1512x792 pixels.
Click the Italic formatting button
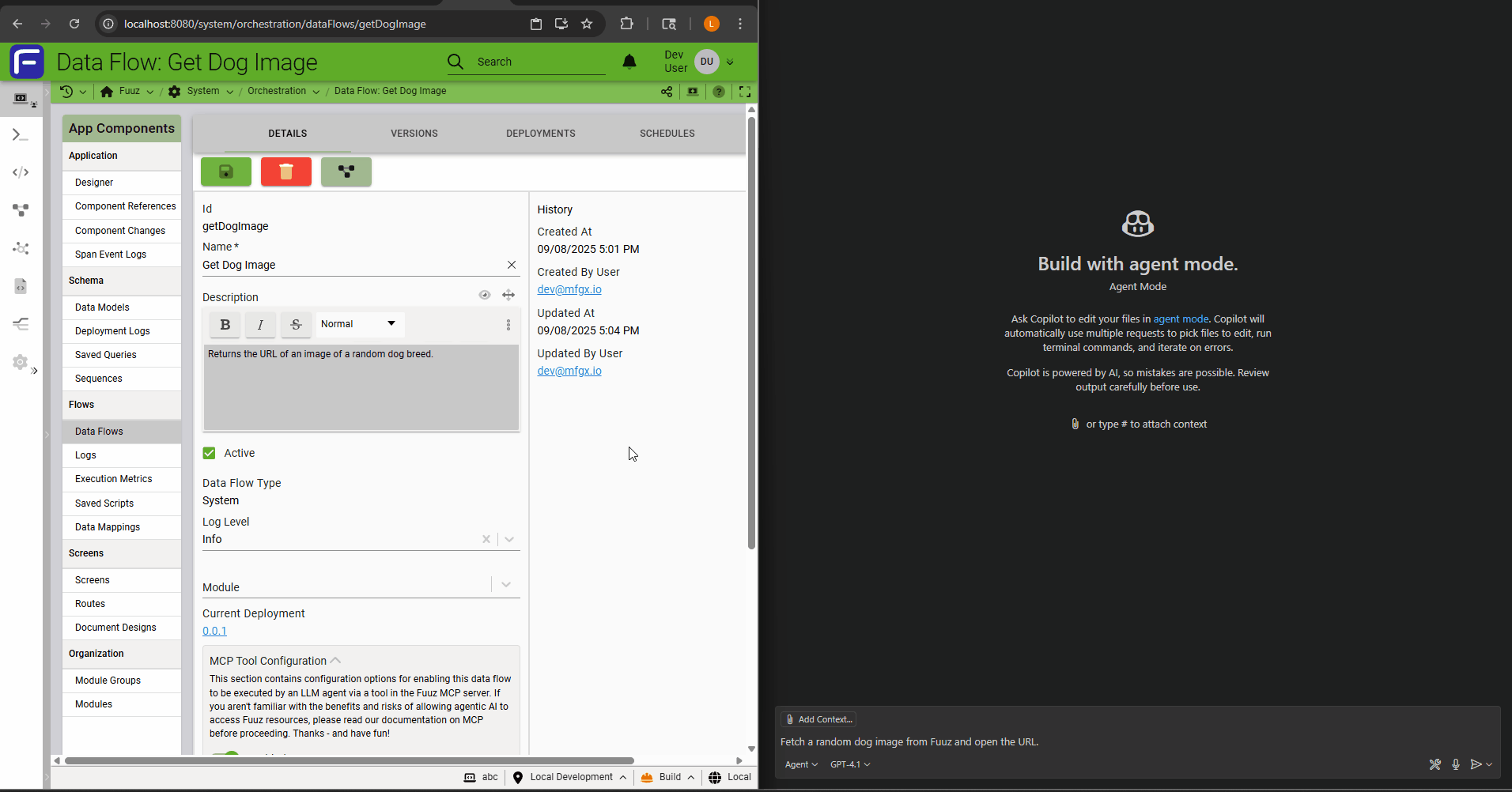260,324
